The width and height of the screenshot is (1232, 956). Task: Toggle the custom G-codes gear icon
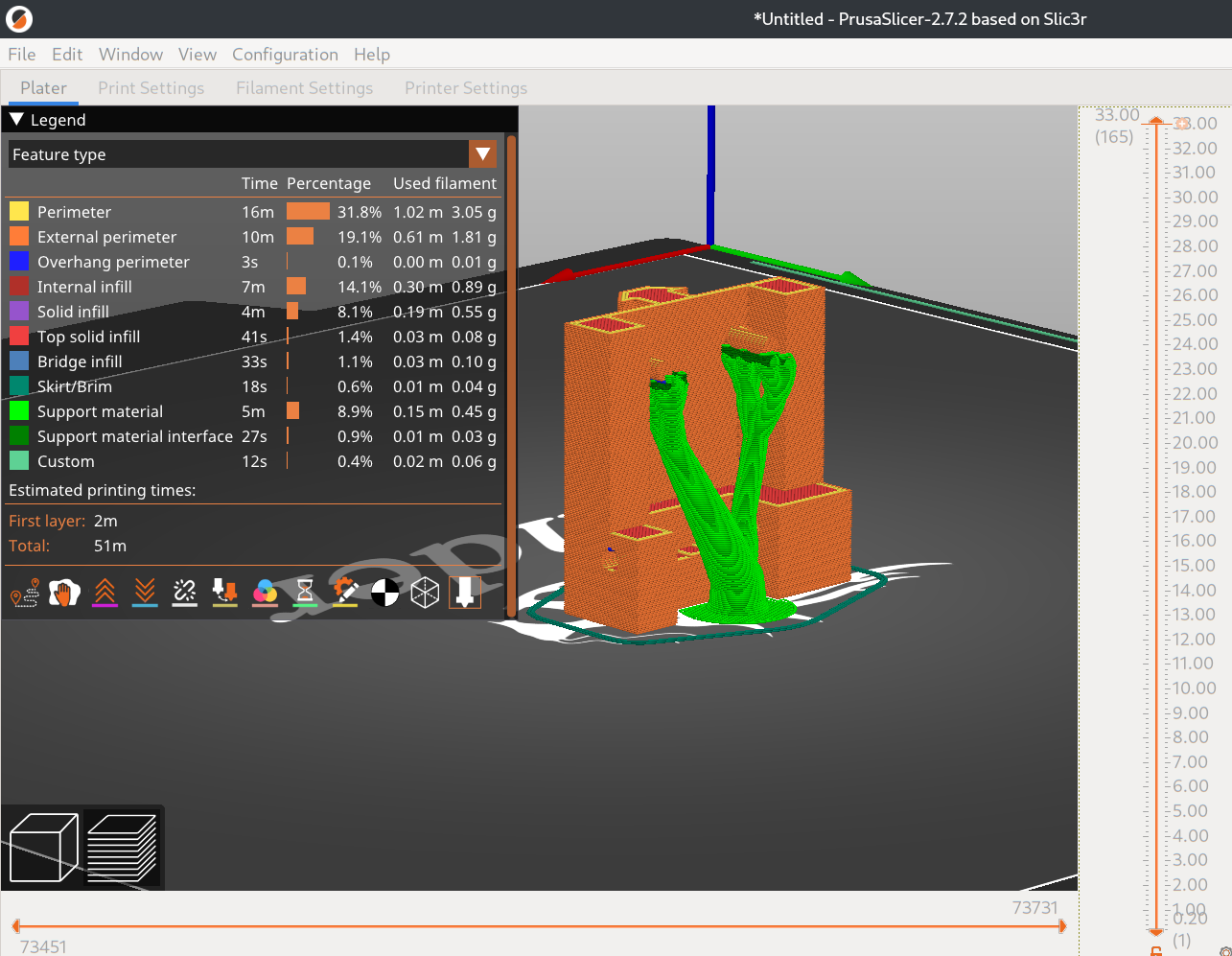pos(345,593)
